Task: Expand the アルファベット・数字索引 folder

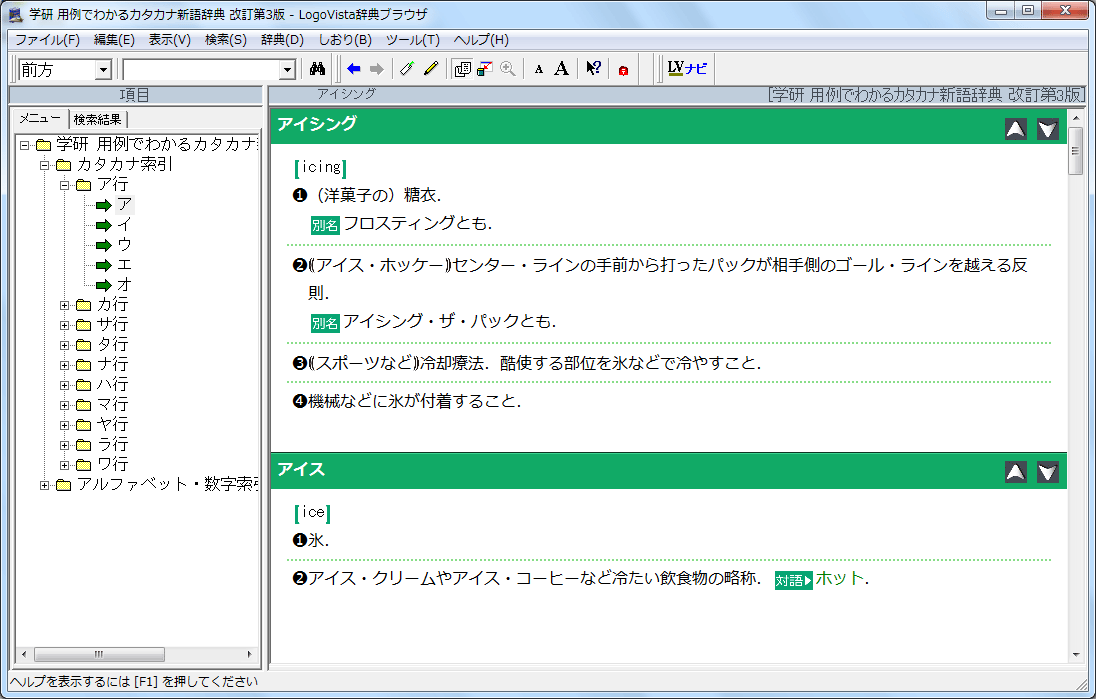Action: [45, 485]
